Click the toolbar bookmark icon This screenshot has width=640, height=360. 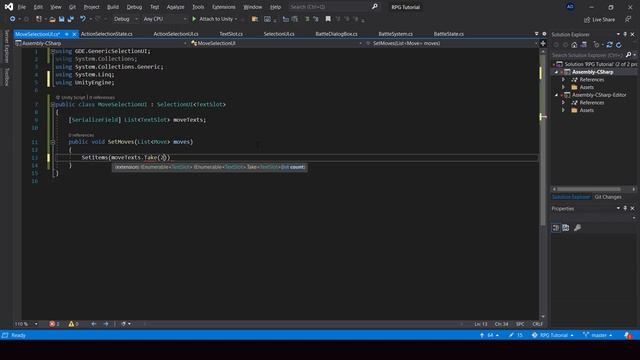click(x=328, y=19)
